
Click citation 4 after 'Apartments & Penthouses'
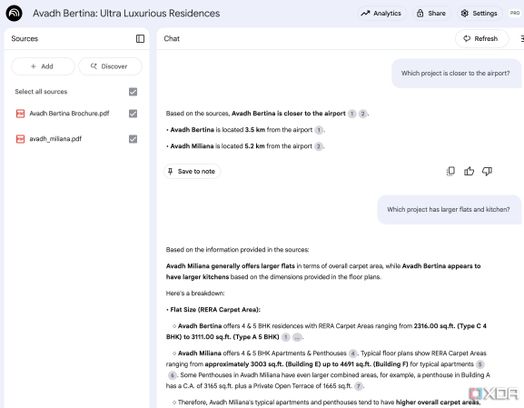[x=353, y=354]
